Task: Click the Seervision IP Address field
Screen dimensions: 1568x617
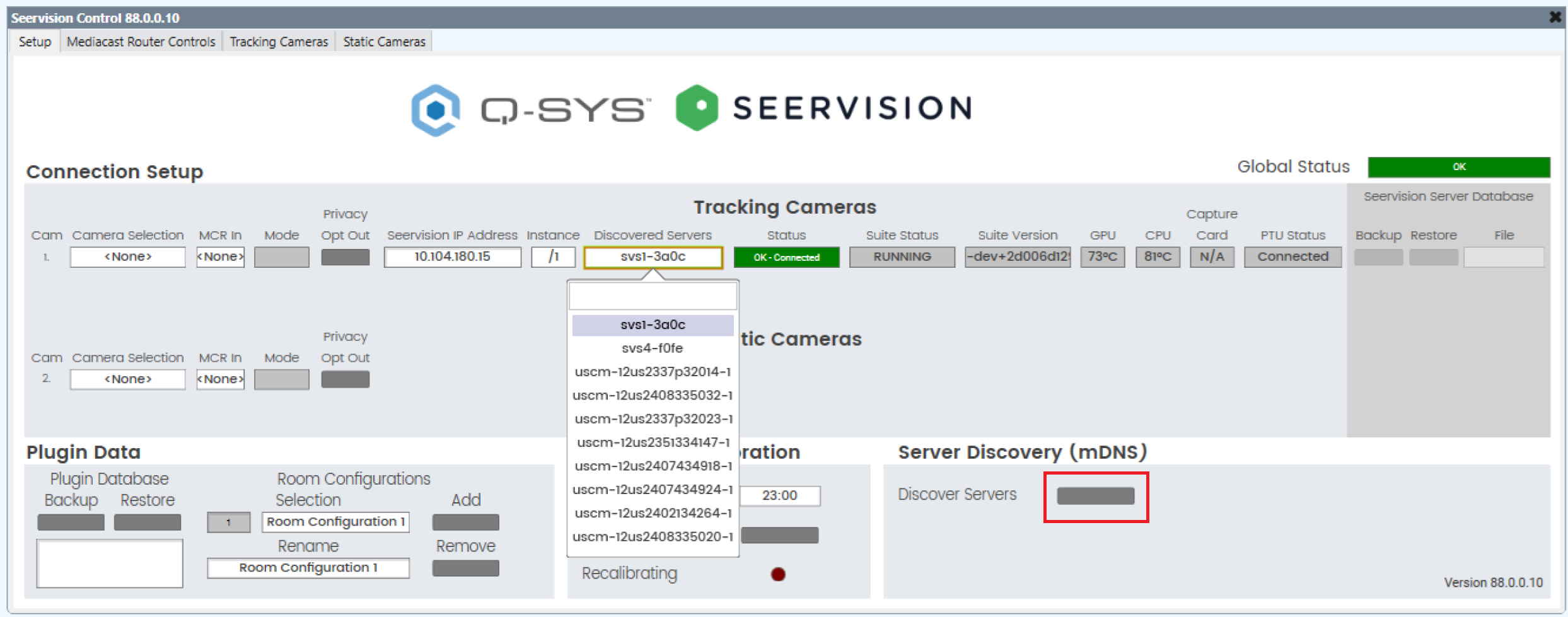Action: coord(452,257)
